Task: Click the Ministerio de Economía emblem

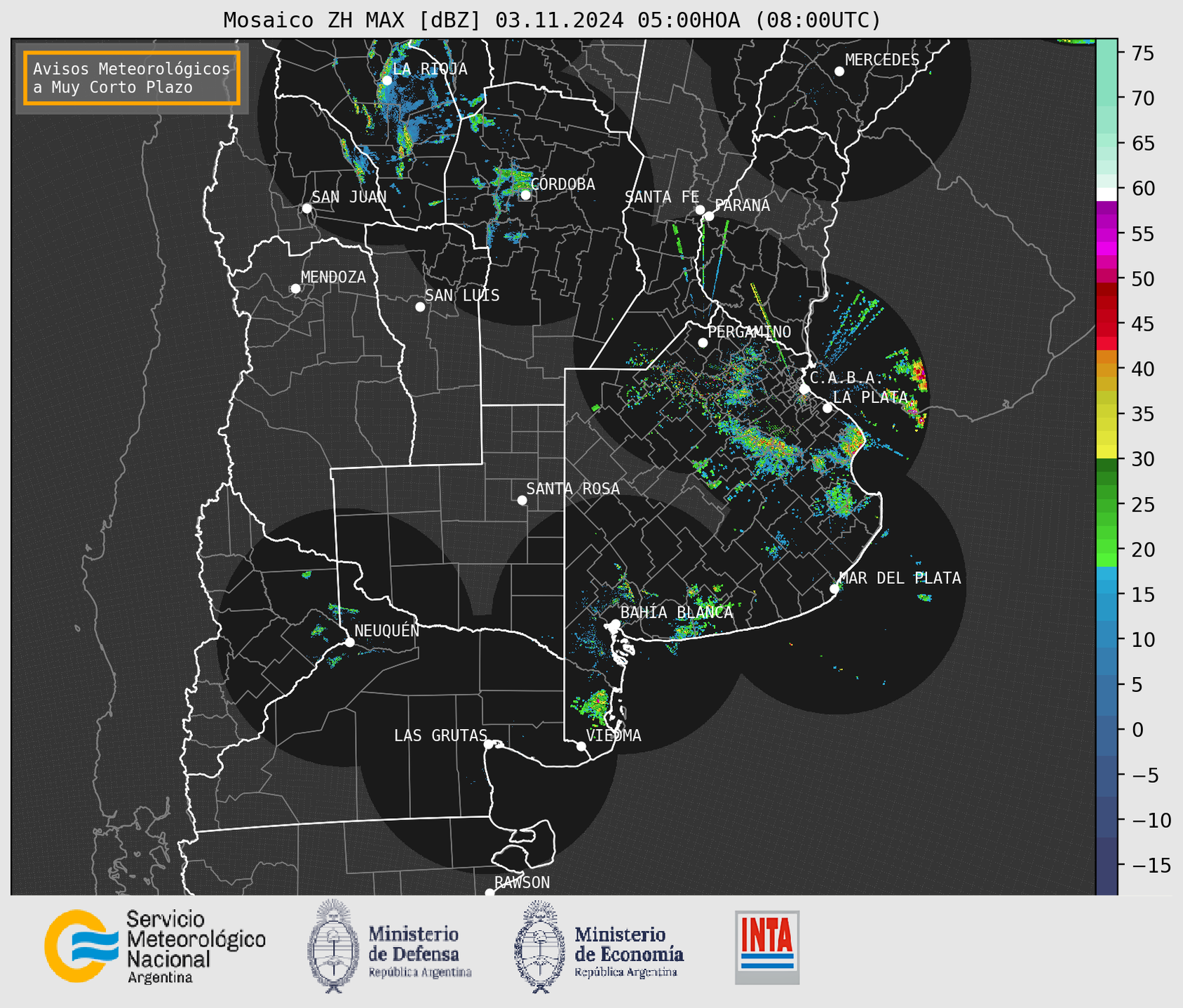Action: [540, 947]
